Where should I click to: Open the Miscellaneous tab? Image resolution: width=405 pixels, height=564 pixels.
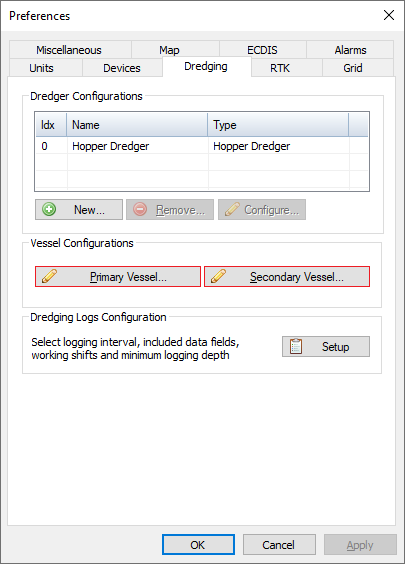pyautogui.click(x=69, y=50)
